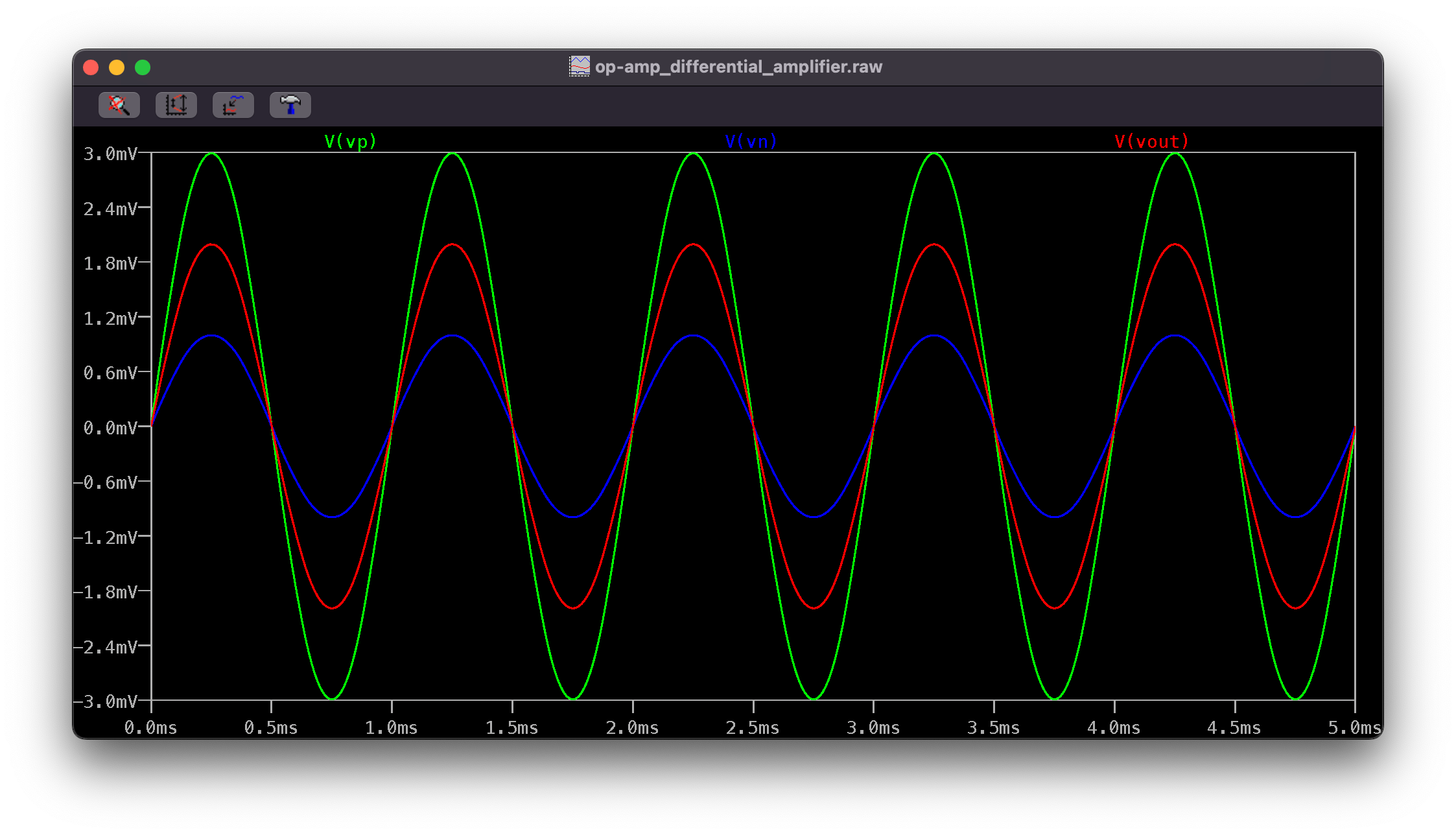
Task: Click the pick visible traces icon
Action: pyautogui.click(x=233, y=105)
